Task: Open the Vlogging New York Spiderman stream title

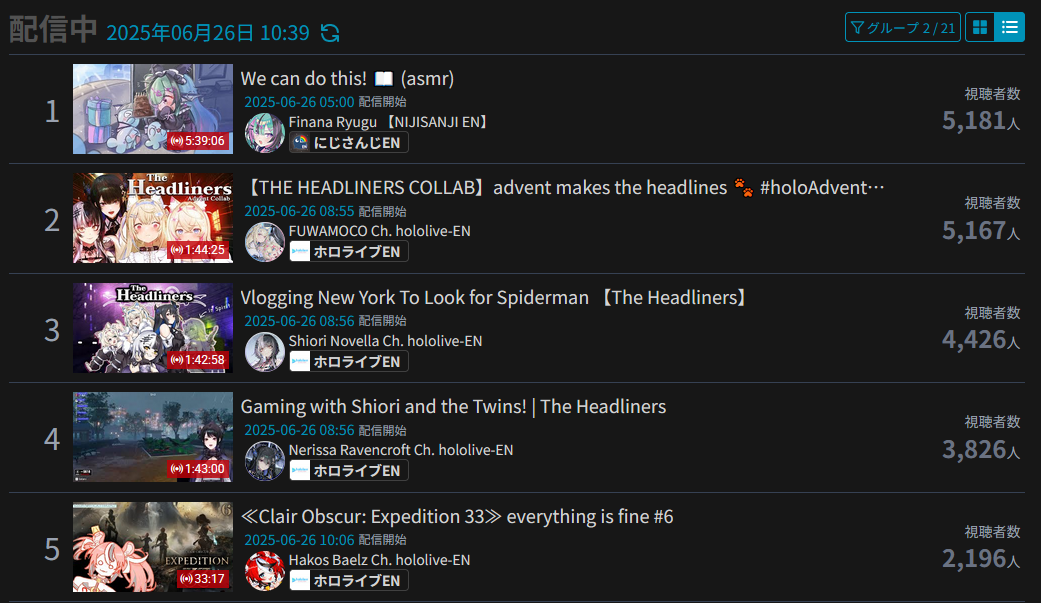Action: point(495,298)
